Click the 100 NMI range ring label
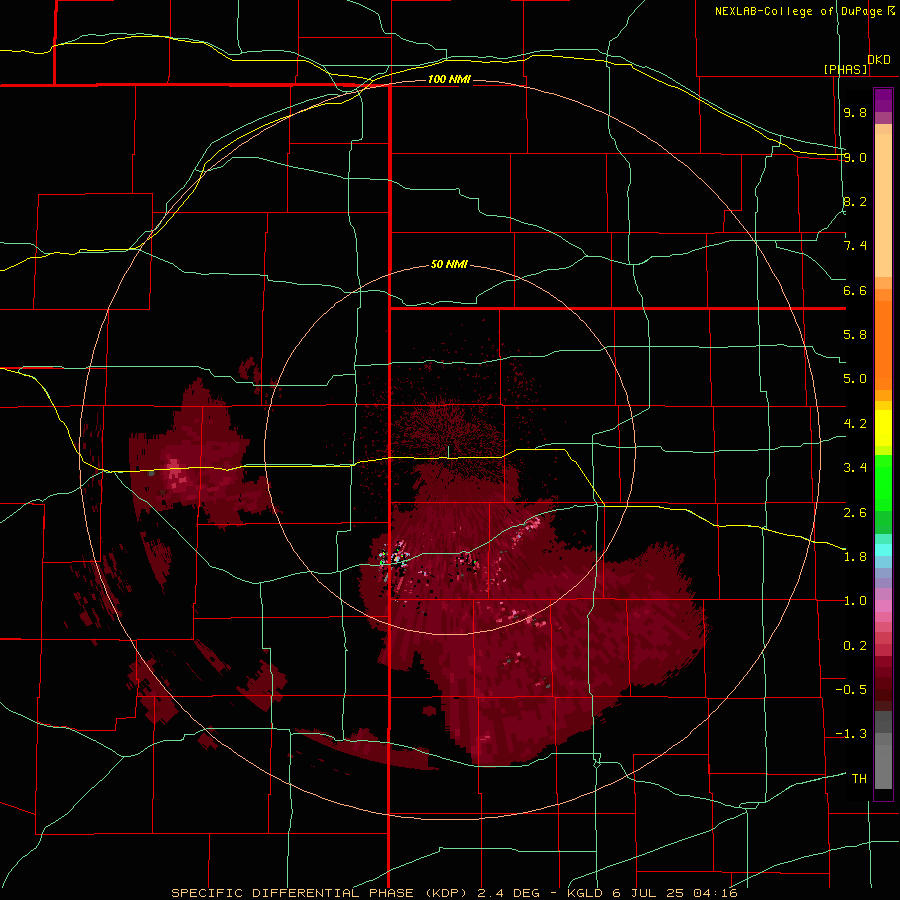 (449, 79)
